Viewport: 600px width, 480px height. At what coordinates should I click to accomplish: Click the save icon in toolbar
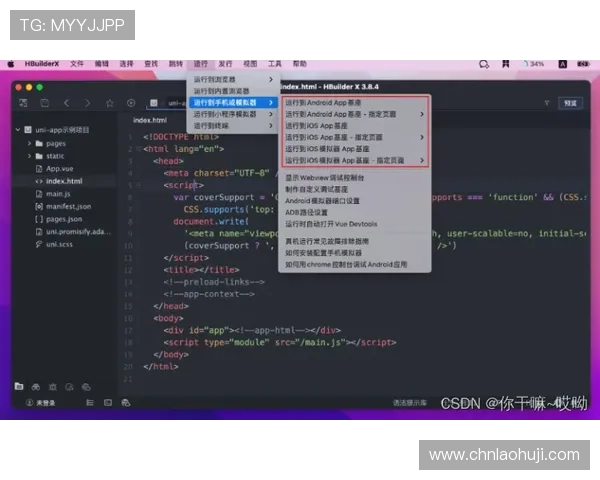(44, 103)
